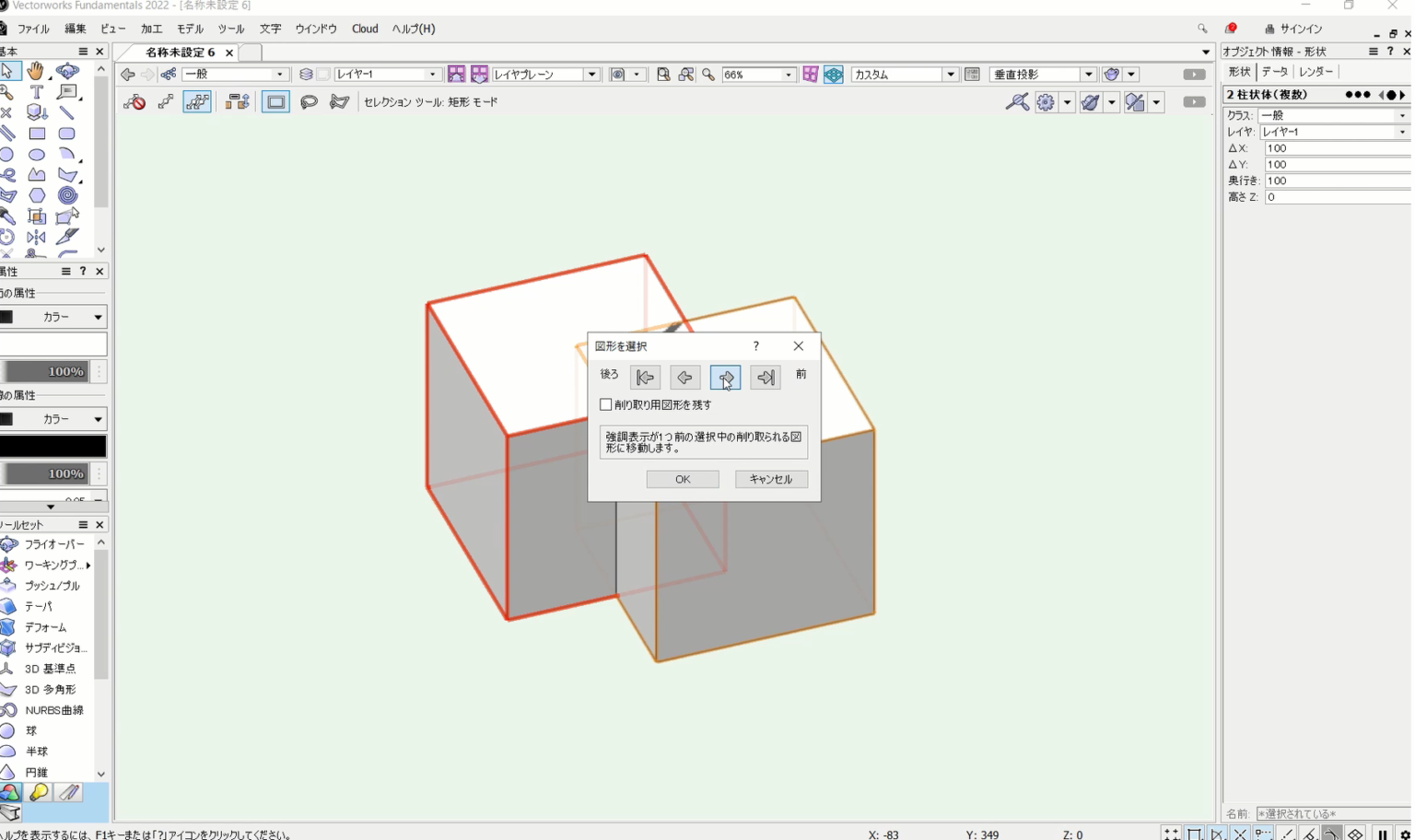Select the Arc tool
The width and height of the screenshot is (1415, 840).
(67, 155)
